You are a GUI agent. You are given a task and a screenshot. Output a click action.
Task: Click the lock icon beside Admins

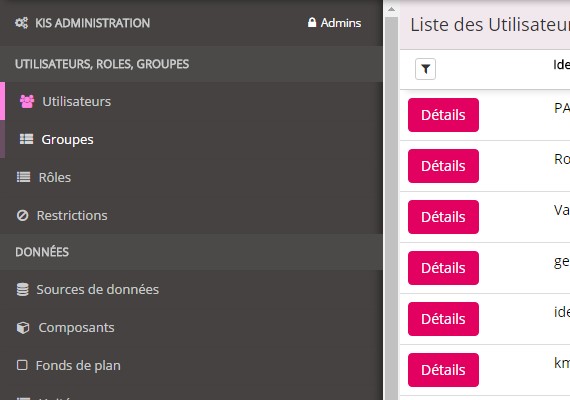coord(312,23)
